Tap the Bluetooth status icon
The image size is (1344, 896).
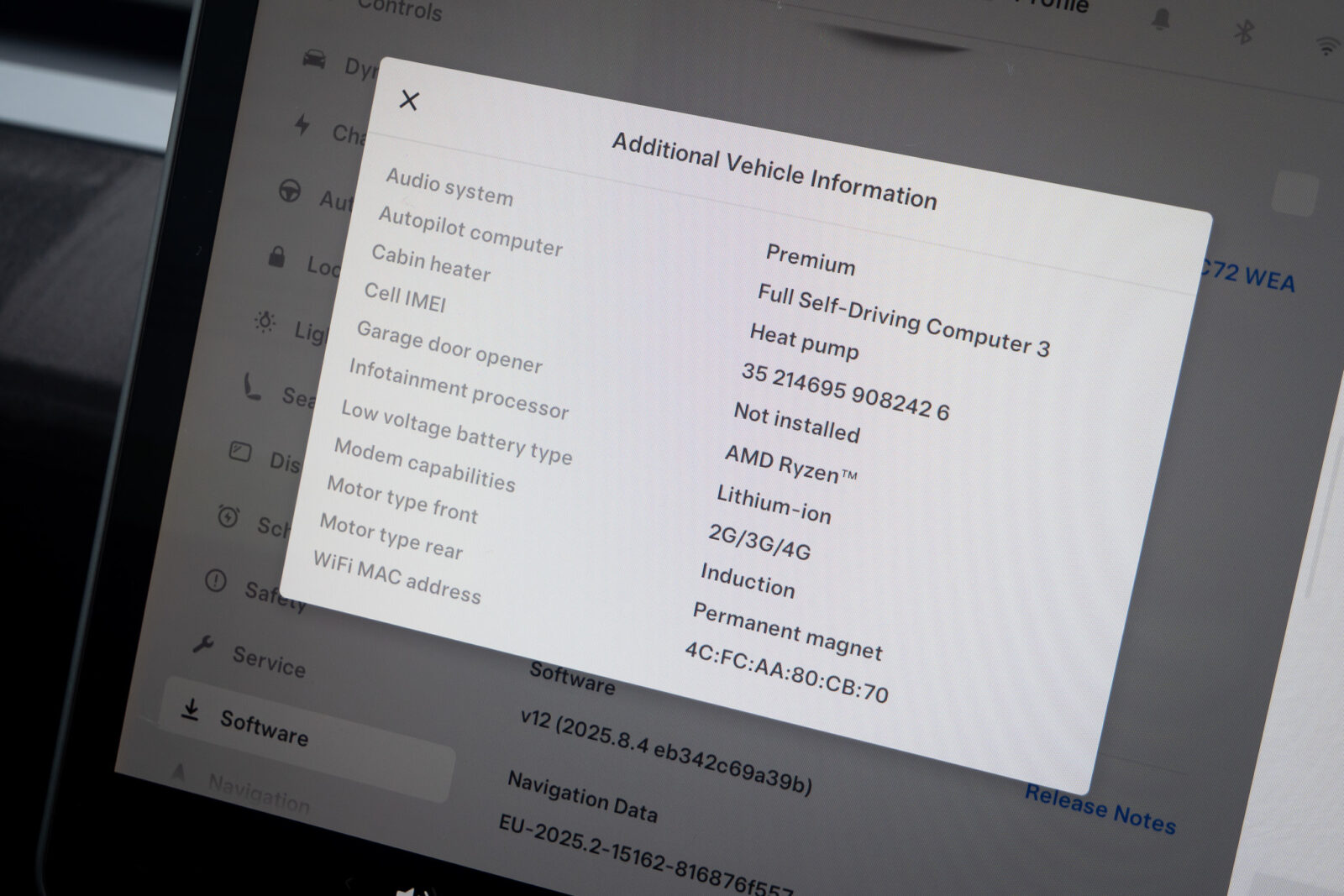[x=1244, y=32]
